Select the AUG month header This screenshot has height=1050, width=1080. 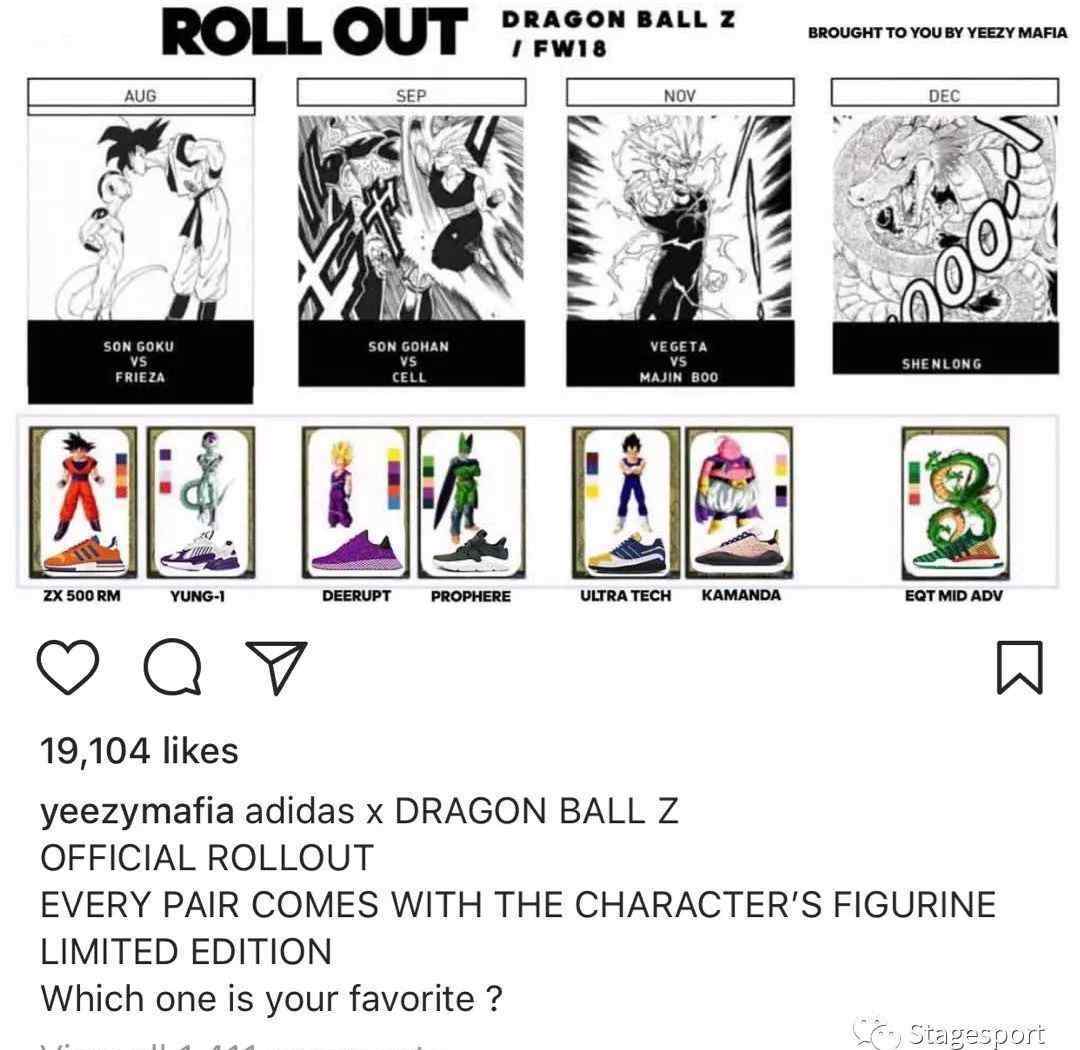(141, 94)
